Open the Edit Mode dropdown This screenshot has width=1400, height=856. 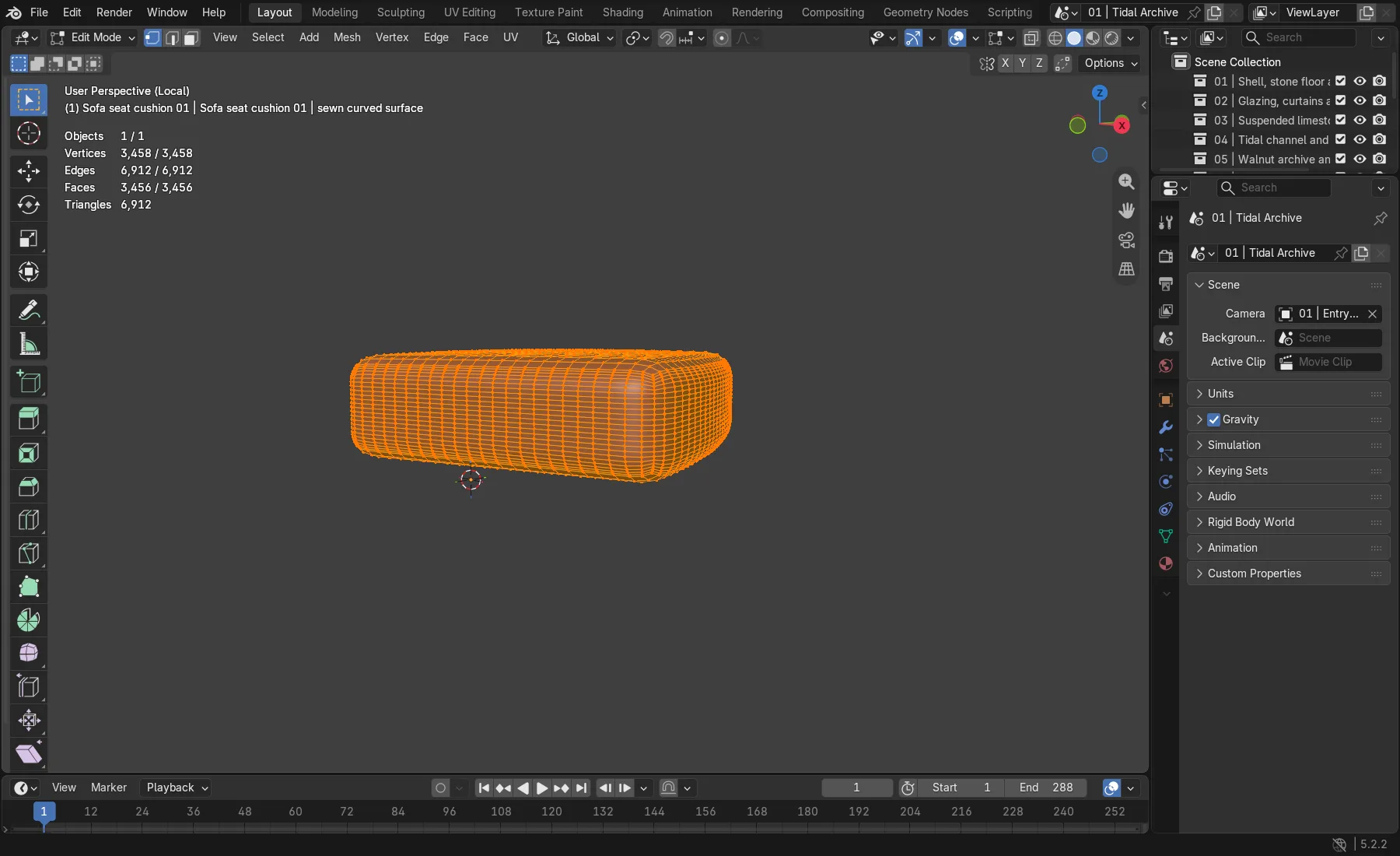click(x=93, y=37)
